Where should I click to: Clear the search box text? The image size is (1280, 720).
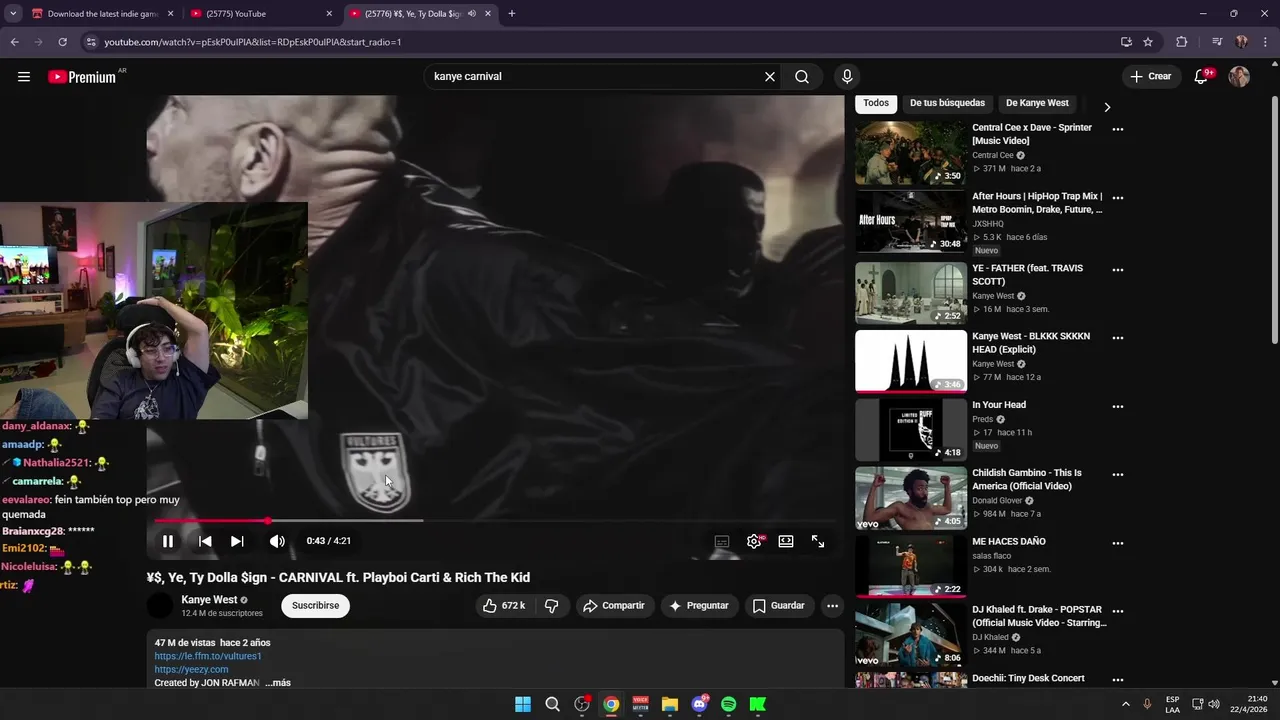770,77
